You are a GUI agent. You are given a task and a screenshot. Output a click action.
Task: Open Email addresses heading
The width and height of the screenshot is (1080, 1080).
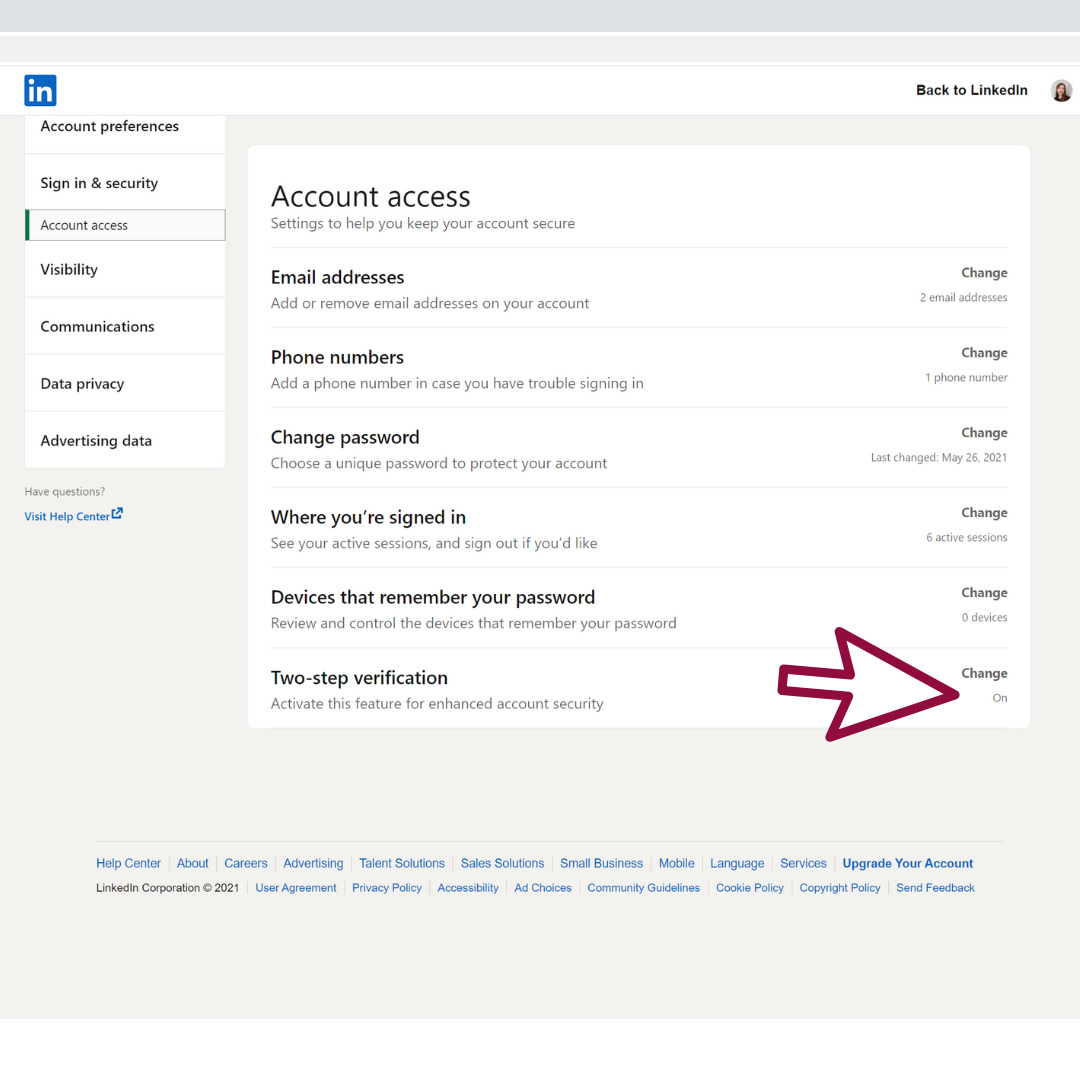pos(338,277)
